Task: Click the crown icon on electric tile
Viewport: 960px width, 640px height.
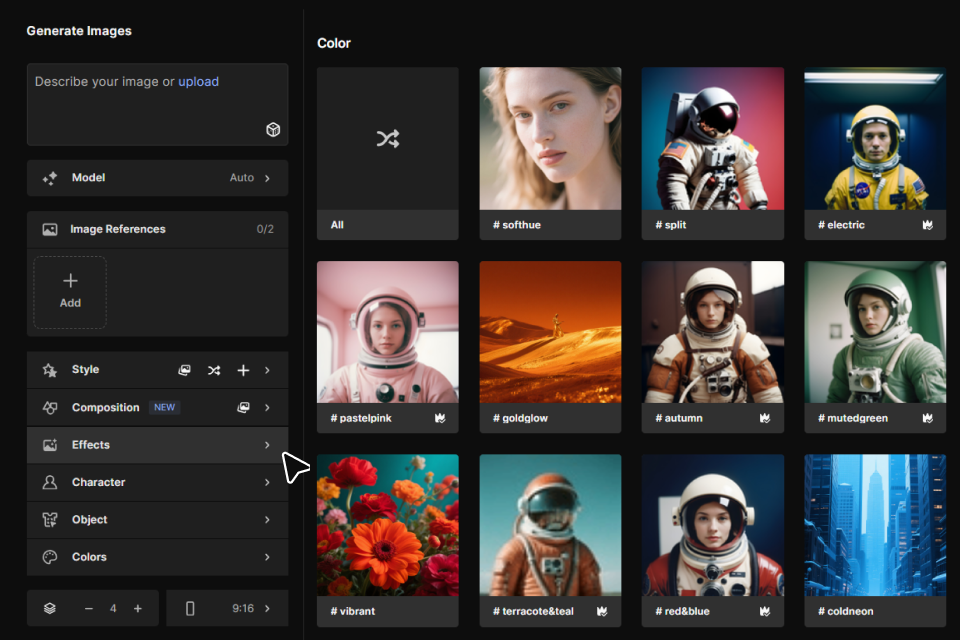Action: click(x=928, y=225)
